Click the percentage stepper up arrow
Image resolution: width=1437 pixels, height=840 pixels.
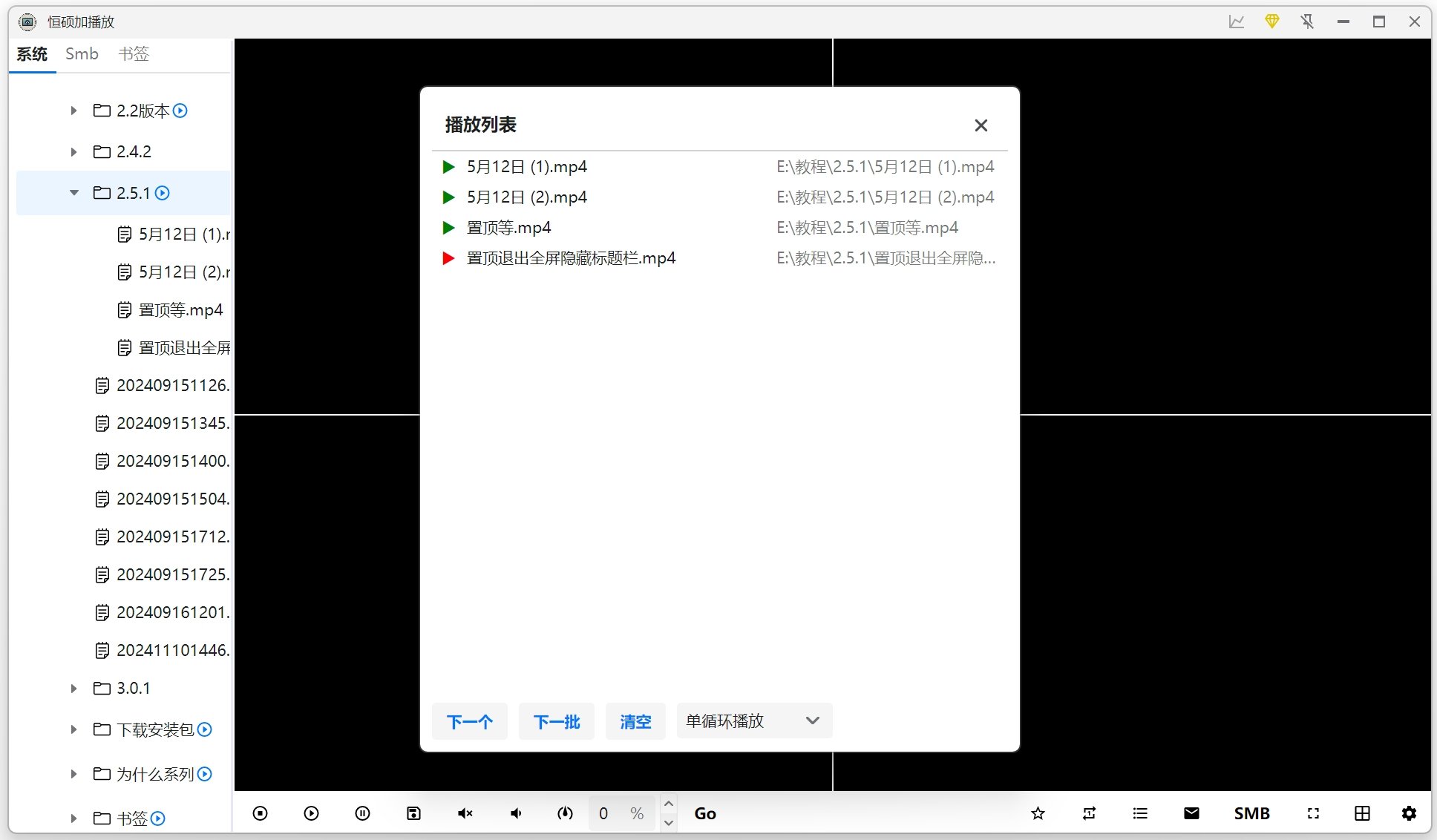[669, 804]
